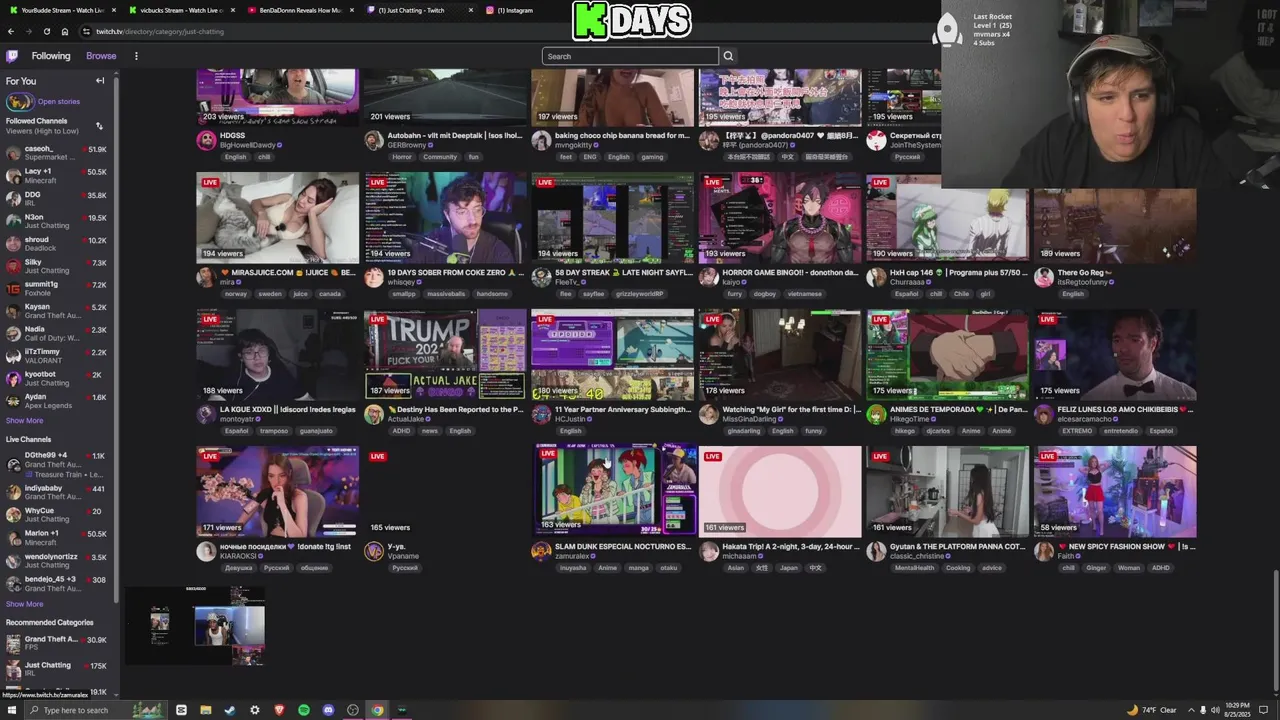Open Grand Theft Auto recommended category
Screen dimensions: 1280x720
(x=58, y=643)
